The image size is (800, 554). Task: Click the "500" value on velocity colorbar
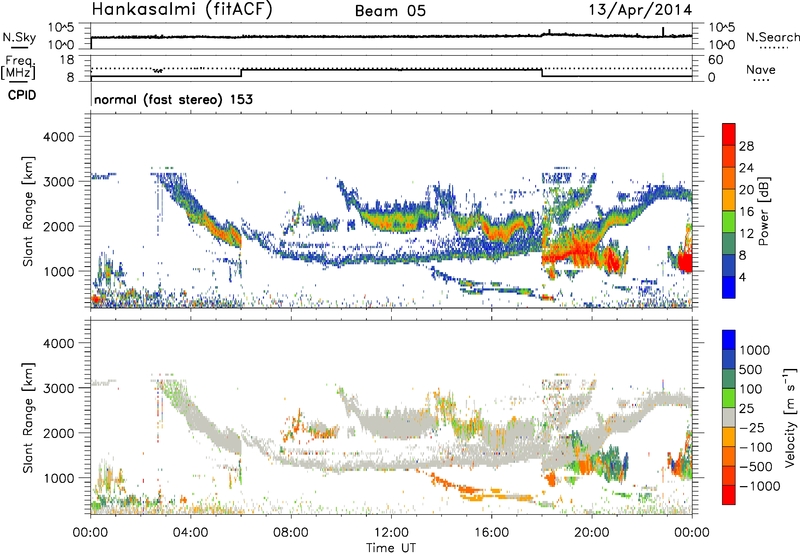pos(751,369)
